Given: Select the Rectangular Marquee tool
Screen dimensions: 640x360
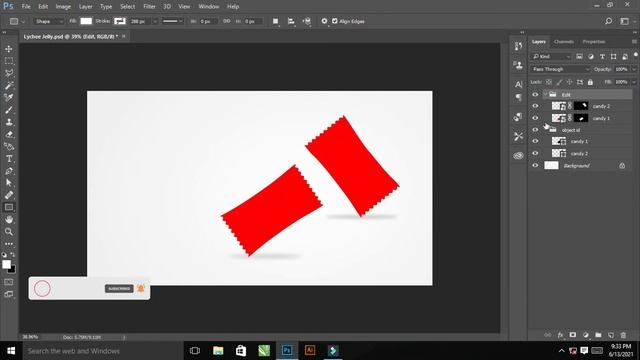Looking at the screenshot, I should click(x=9, y=61).
